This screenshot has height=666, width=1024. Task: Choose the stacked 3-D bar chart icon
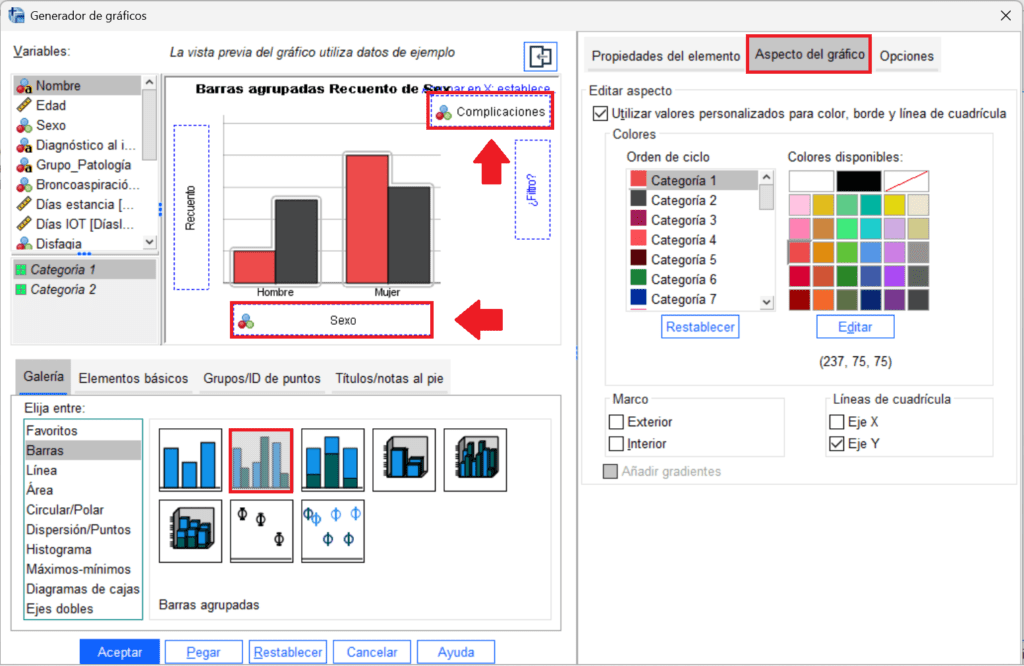[x=189, y=531]
